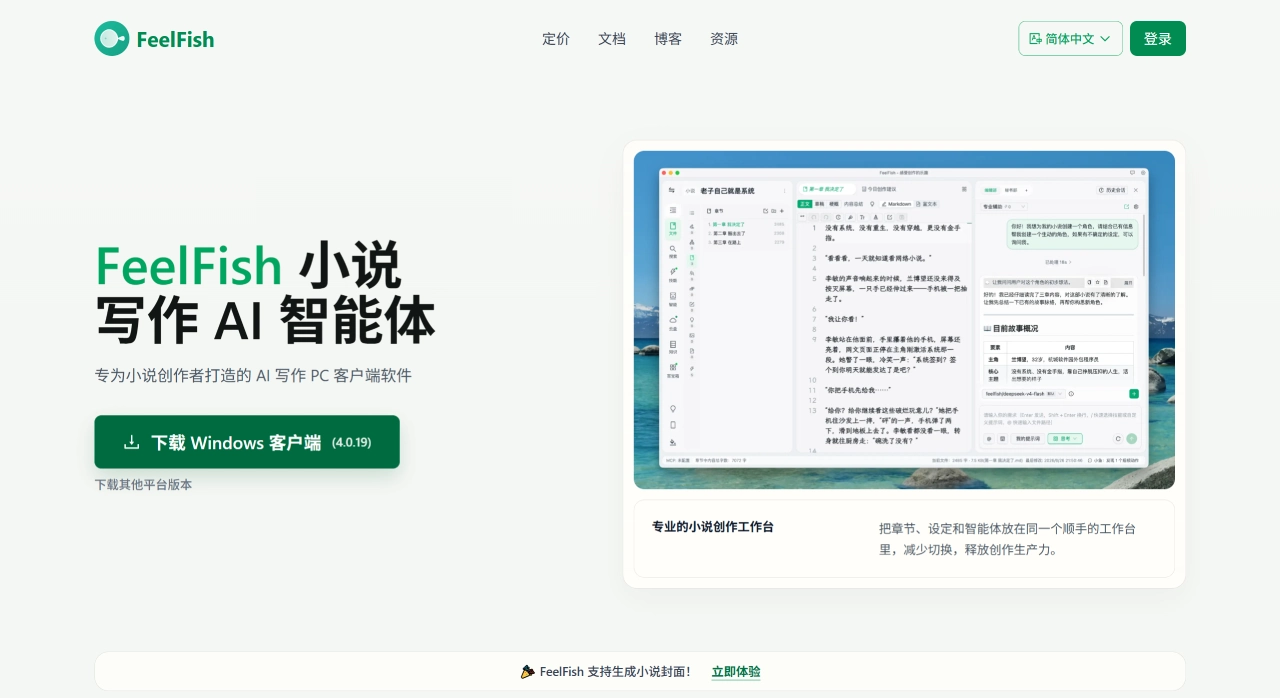This screenshot has height=698, width=1280.
Task: Open the 文档 docs page
Action: 612,39
